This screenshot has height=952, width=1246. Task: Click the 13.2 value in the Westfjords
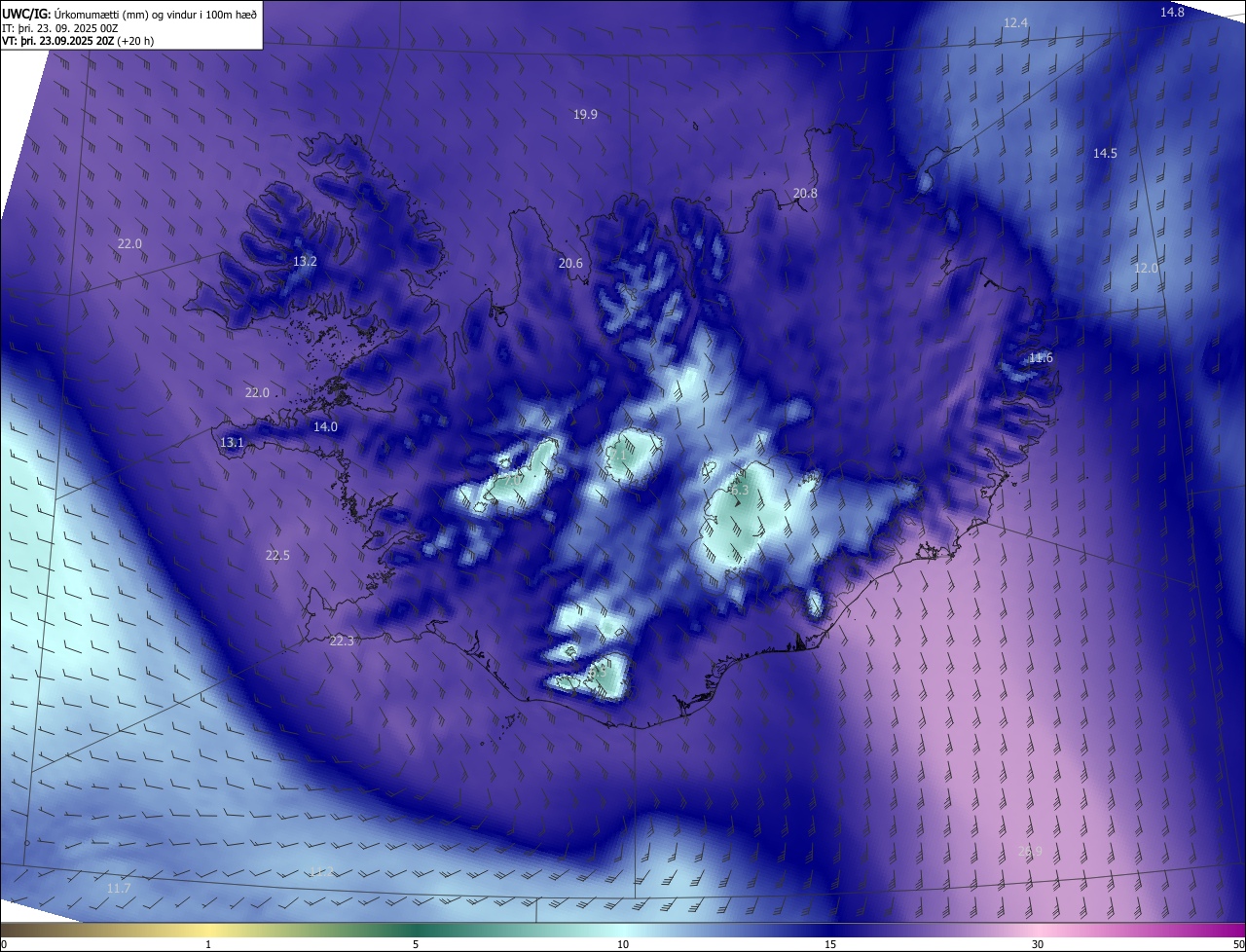[x=305, y=262]
